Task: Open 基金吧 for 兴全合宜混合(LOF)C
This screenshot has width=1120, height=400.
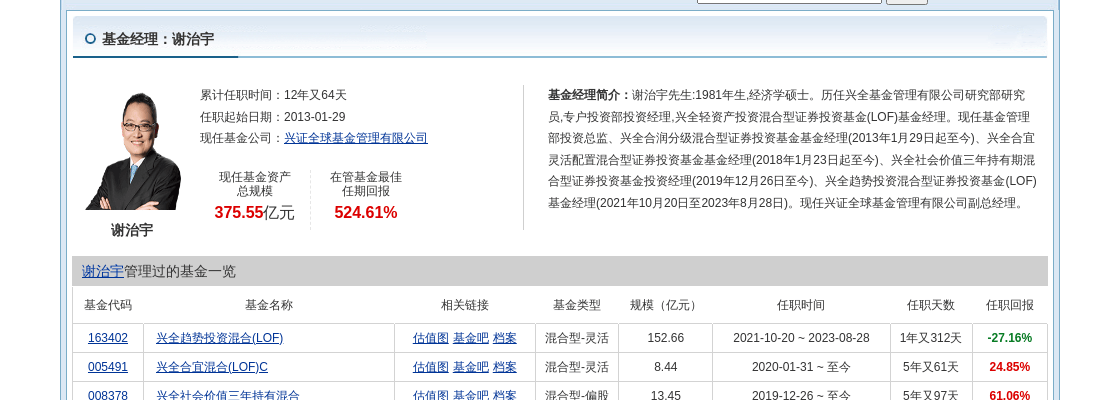Action: click(x=471, y=367)
